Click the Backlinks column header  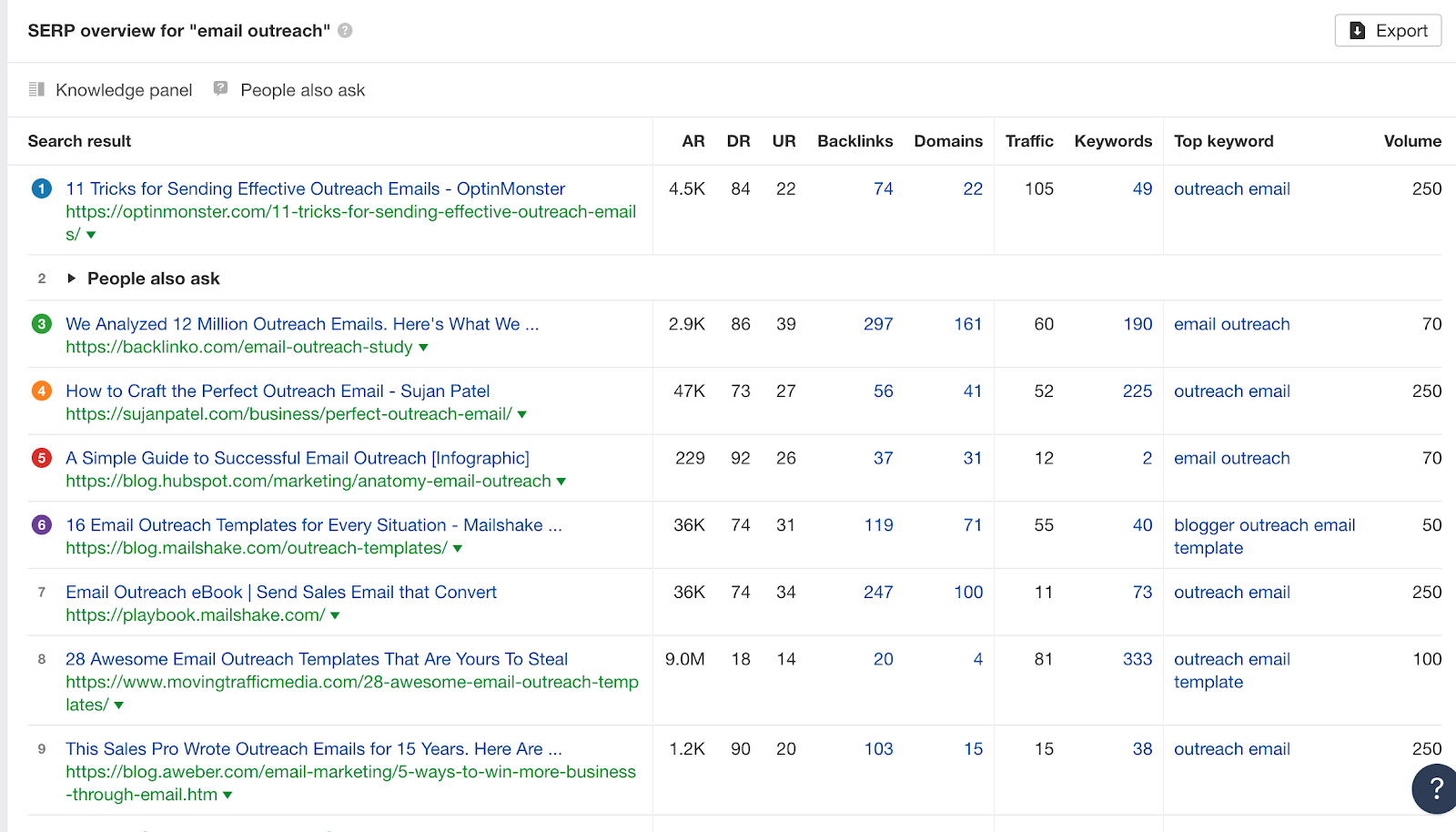click(854, 141)
